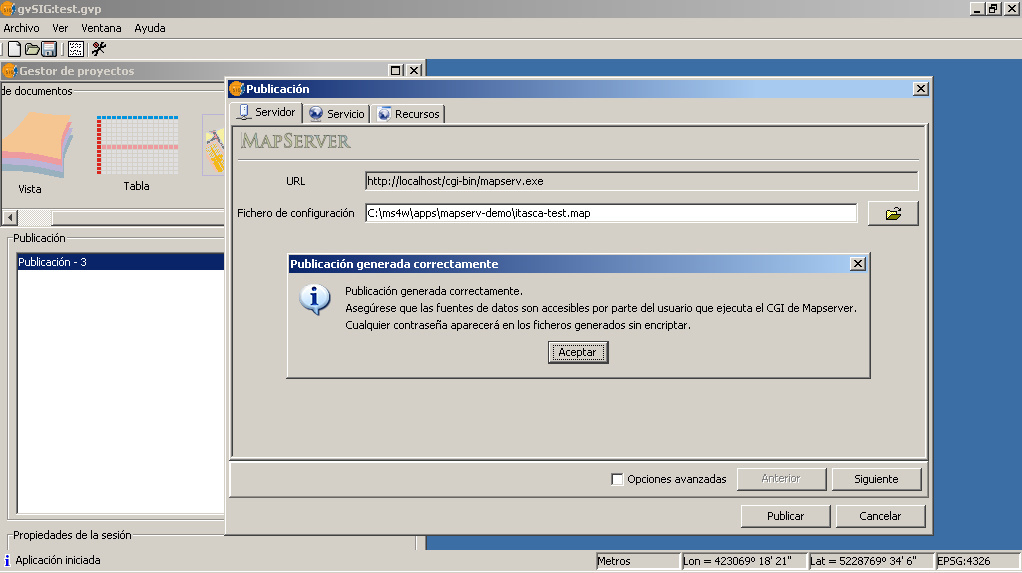Click the Fichero de configuración path field
Image resolution: width=1022 pixels, height=573 pixels.
(x=610, y=213)
